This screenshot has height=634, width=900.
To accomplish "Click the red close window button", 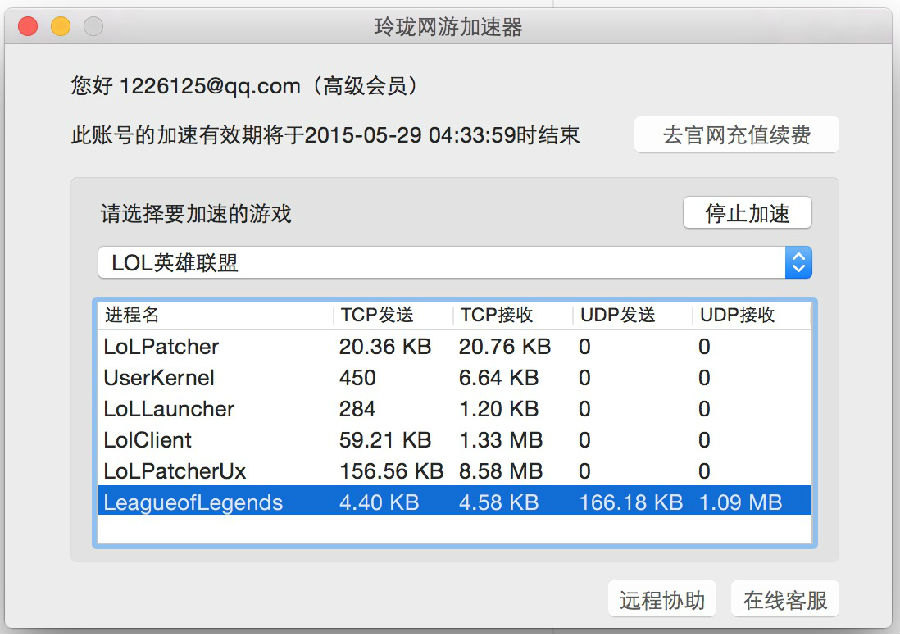I will 28,27.
